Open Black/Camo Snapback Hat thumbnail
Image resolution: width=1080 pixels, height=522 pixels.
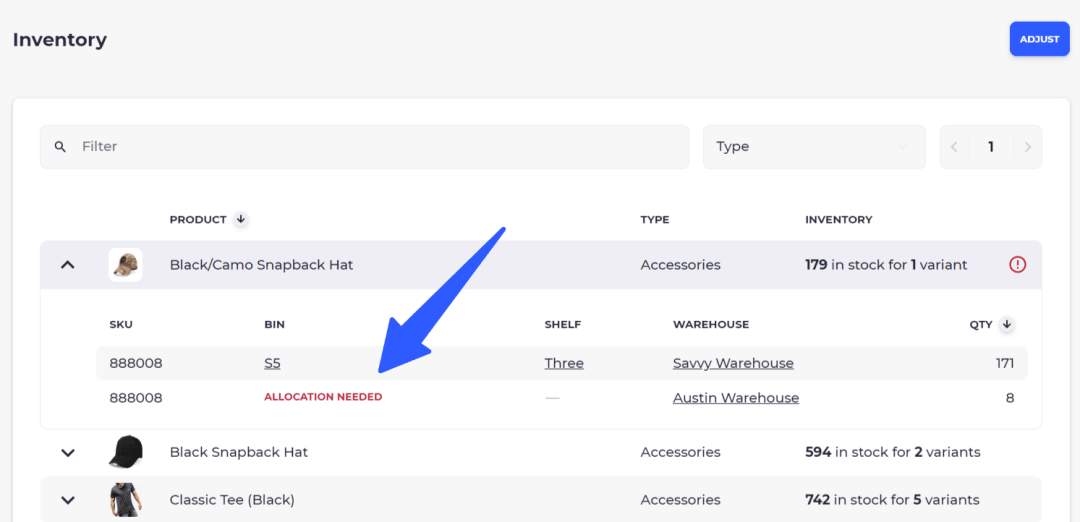point(125,264)
